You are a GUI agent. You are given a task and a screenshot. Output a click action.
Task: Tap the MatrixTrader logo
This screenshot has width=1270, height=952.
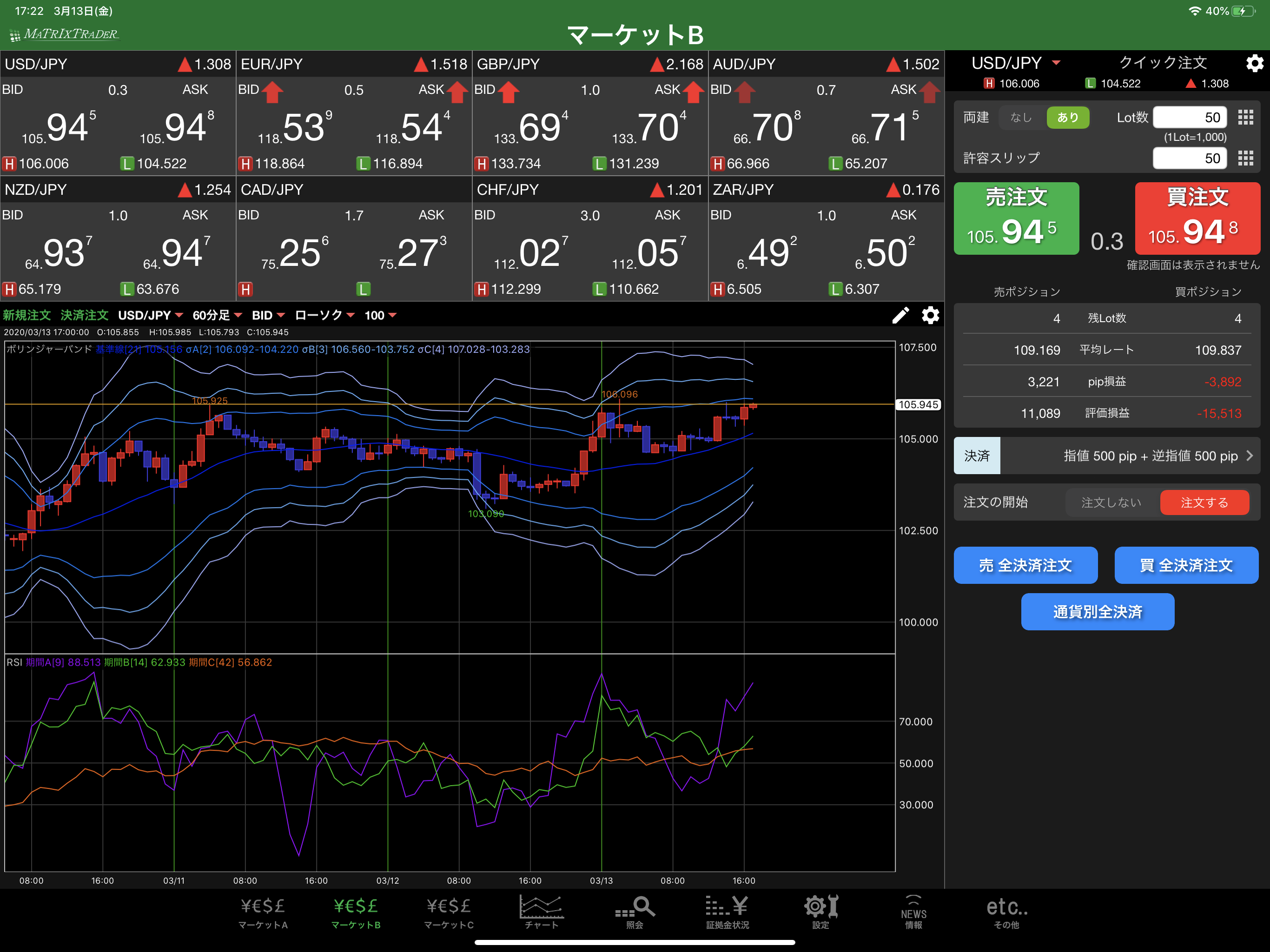point(64,34)
